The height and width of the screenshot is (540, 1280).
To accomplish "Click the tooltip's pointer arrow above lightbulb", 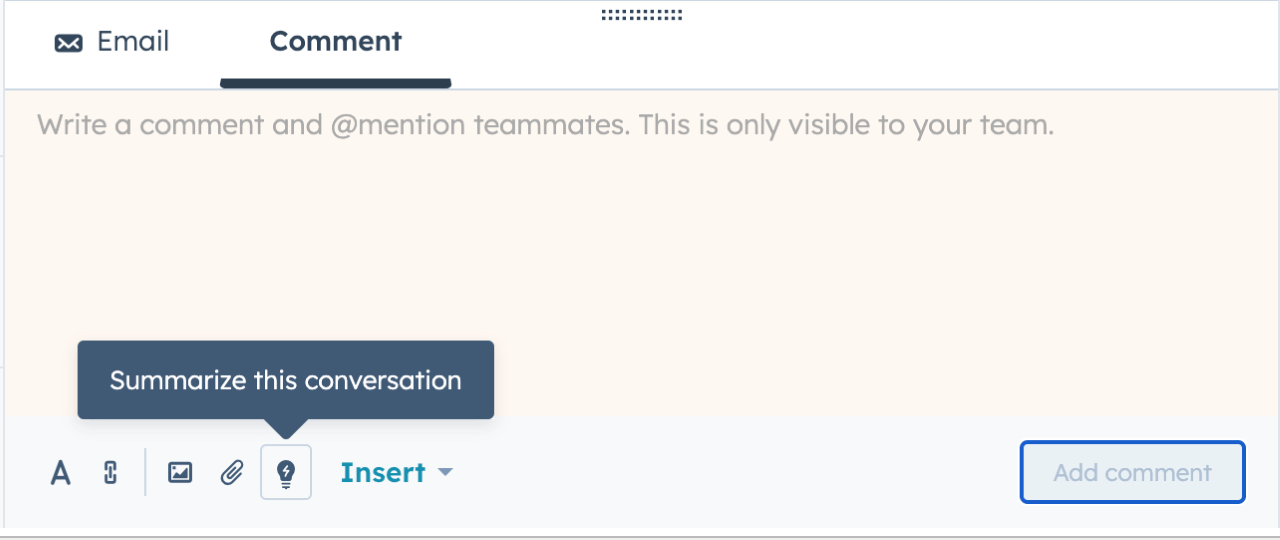I will click(x=286, y=428).
